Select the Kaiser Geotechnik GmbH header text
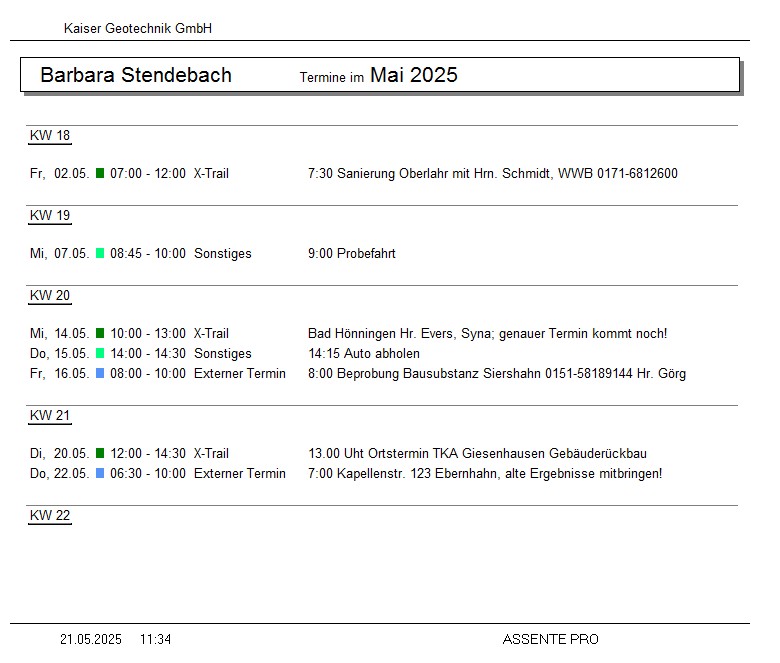The height and width of the screenshot is (663, 780). point(138,29)
